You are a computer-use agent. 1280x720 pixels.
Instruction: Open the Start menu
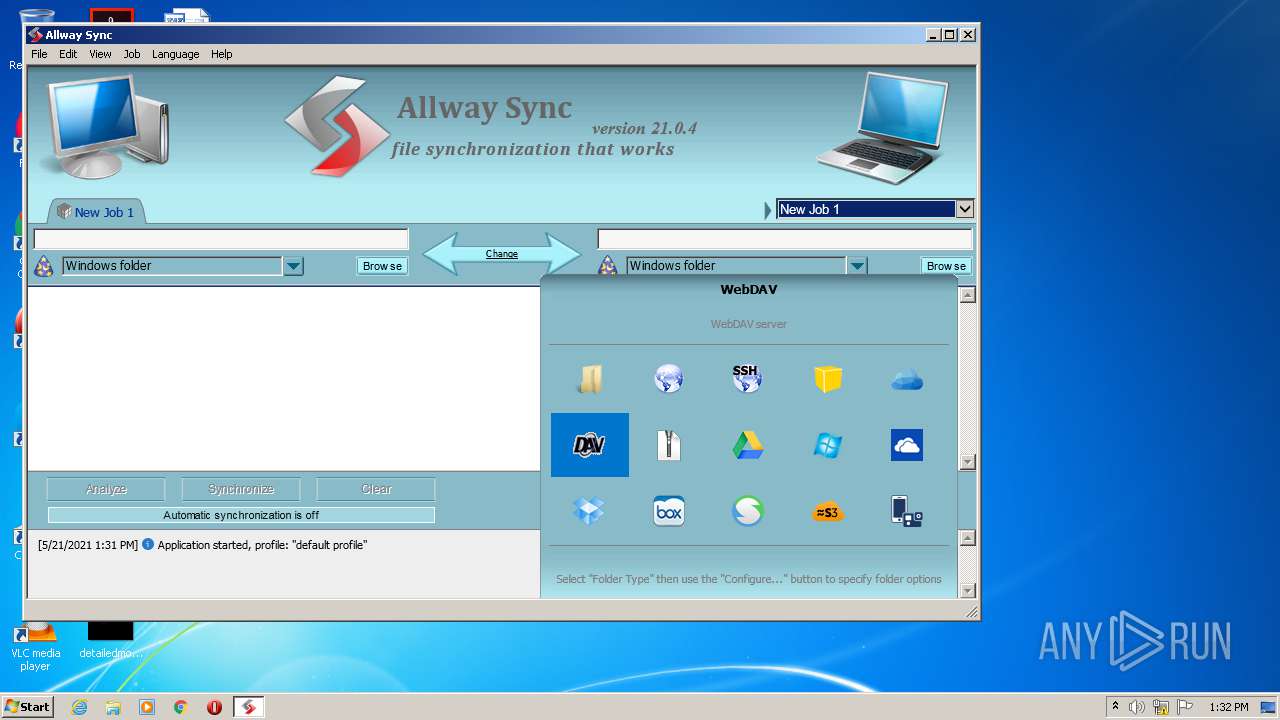tap(27, 707)
